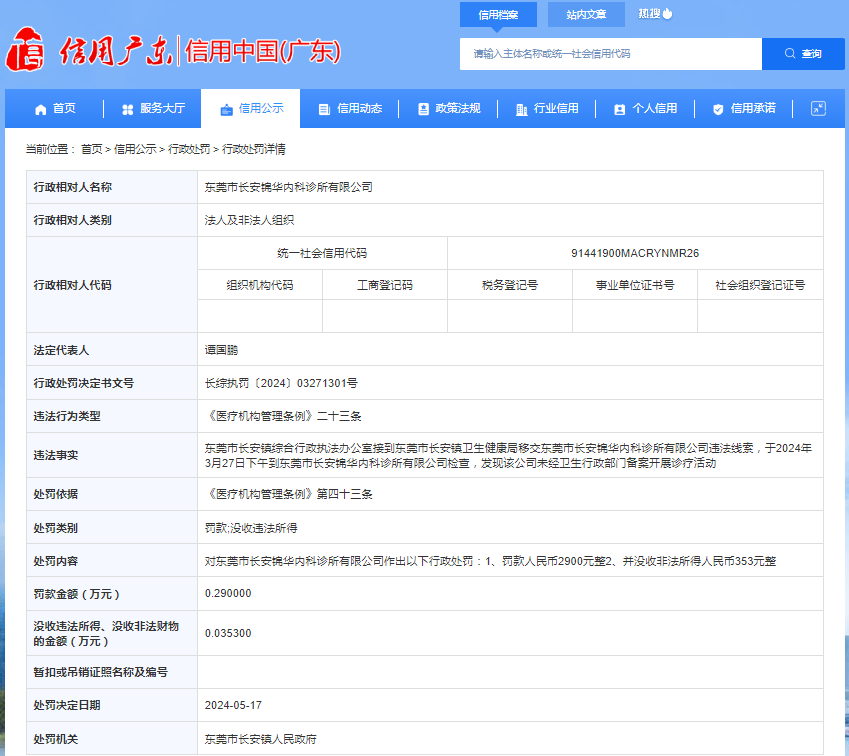This screenshot has width=849, height=756.
Task: Select the 信用档案 search tab
Action: (498, 14)
